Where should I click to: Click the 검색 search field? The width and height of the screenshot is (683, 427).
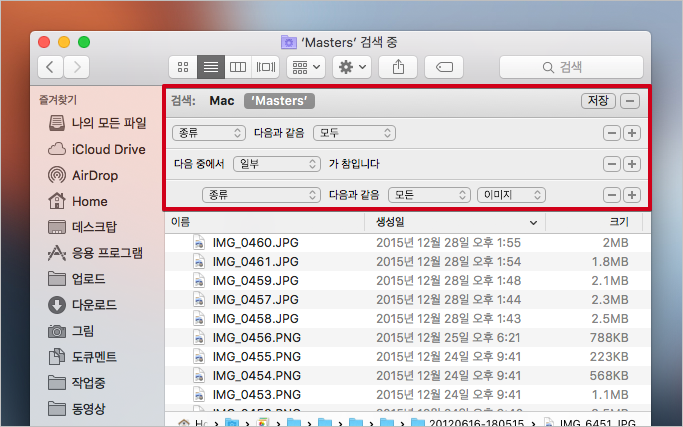[x=571, y=67]
